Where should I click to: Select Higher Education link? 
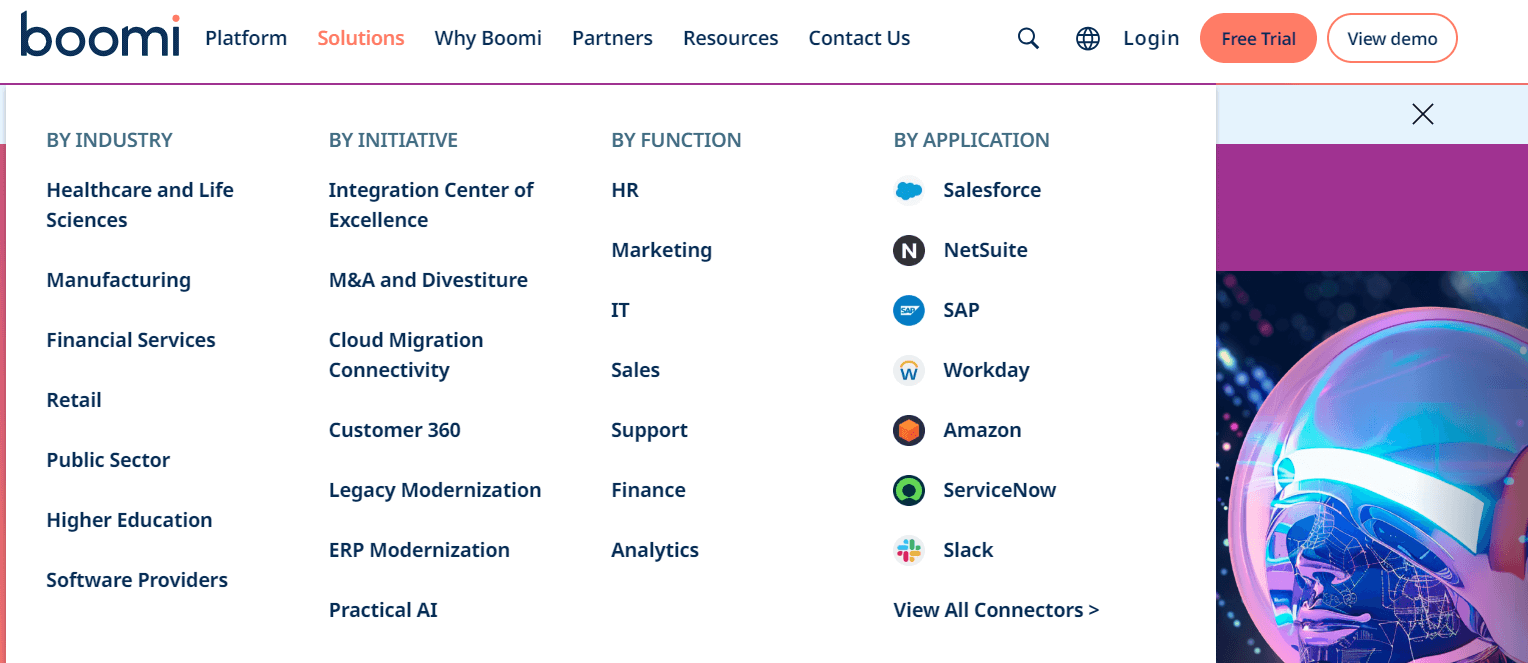pos(129,520)
